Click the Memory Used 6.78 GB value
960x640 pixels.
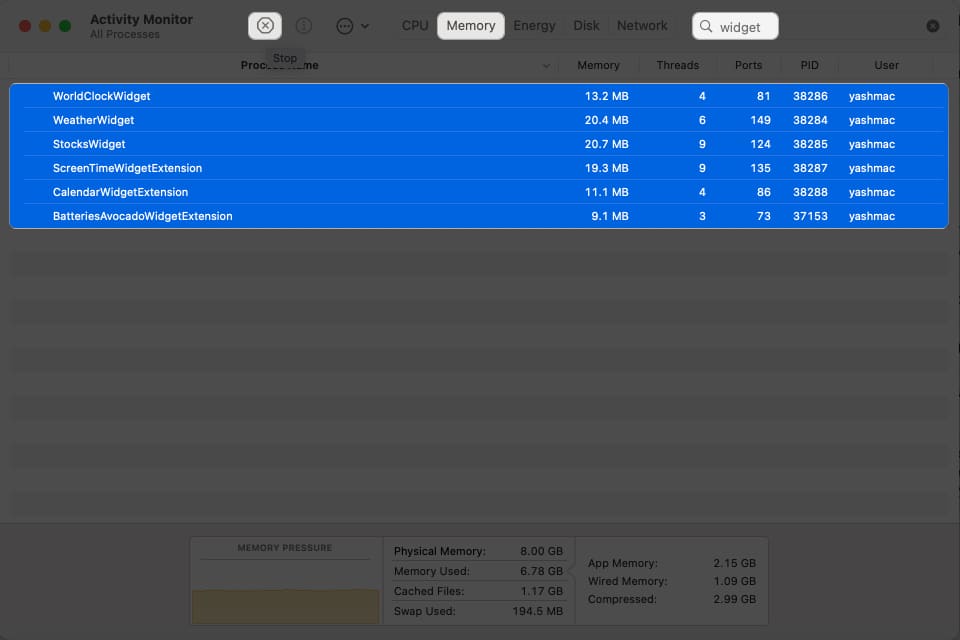[x=541, y=571]
